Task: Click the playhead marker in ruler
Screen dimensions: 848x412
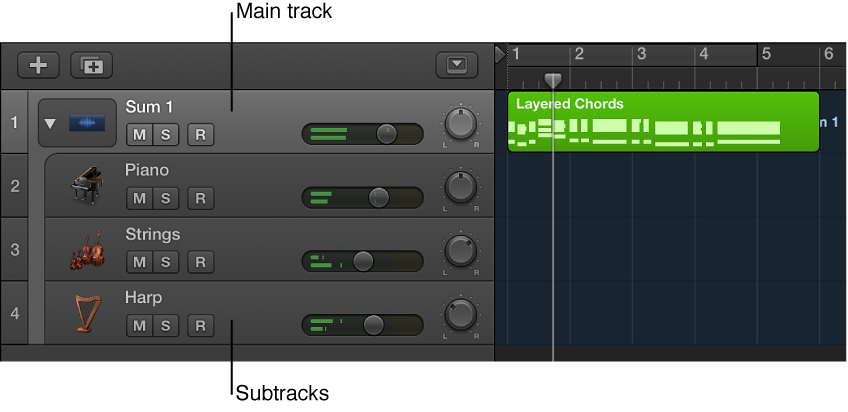Action: pyautogui.click(x=553, y=81)
